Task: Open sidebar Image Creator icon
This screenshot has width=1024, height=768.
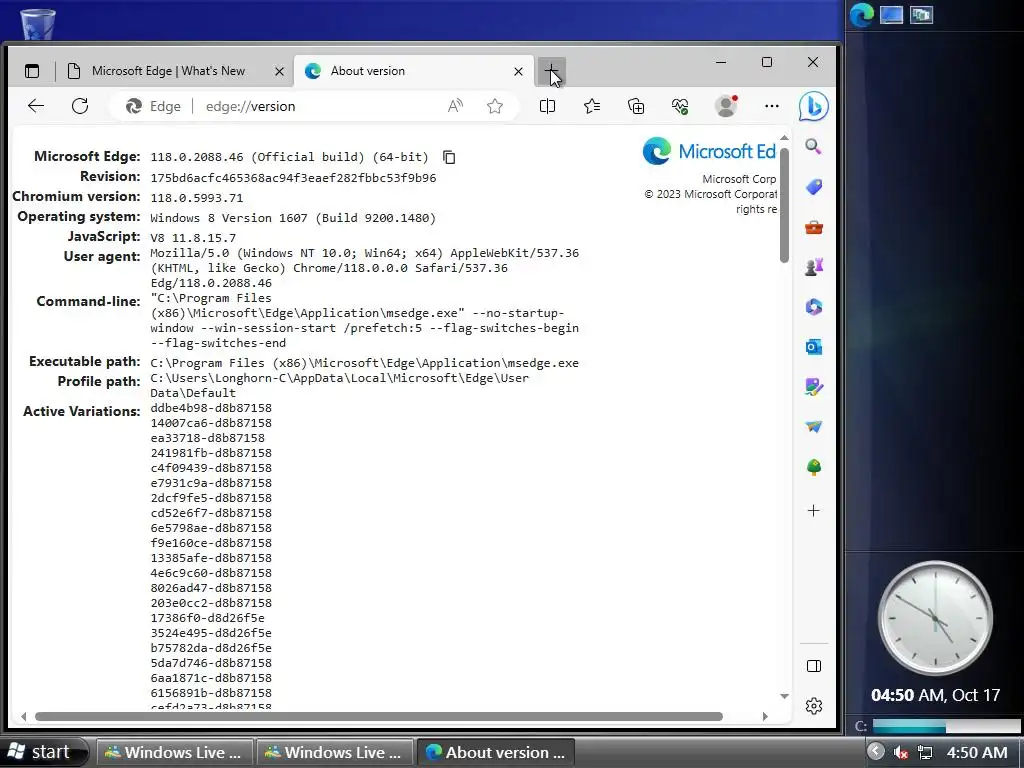Action: pos(814,387)
